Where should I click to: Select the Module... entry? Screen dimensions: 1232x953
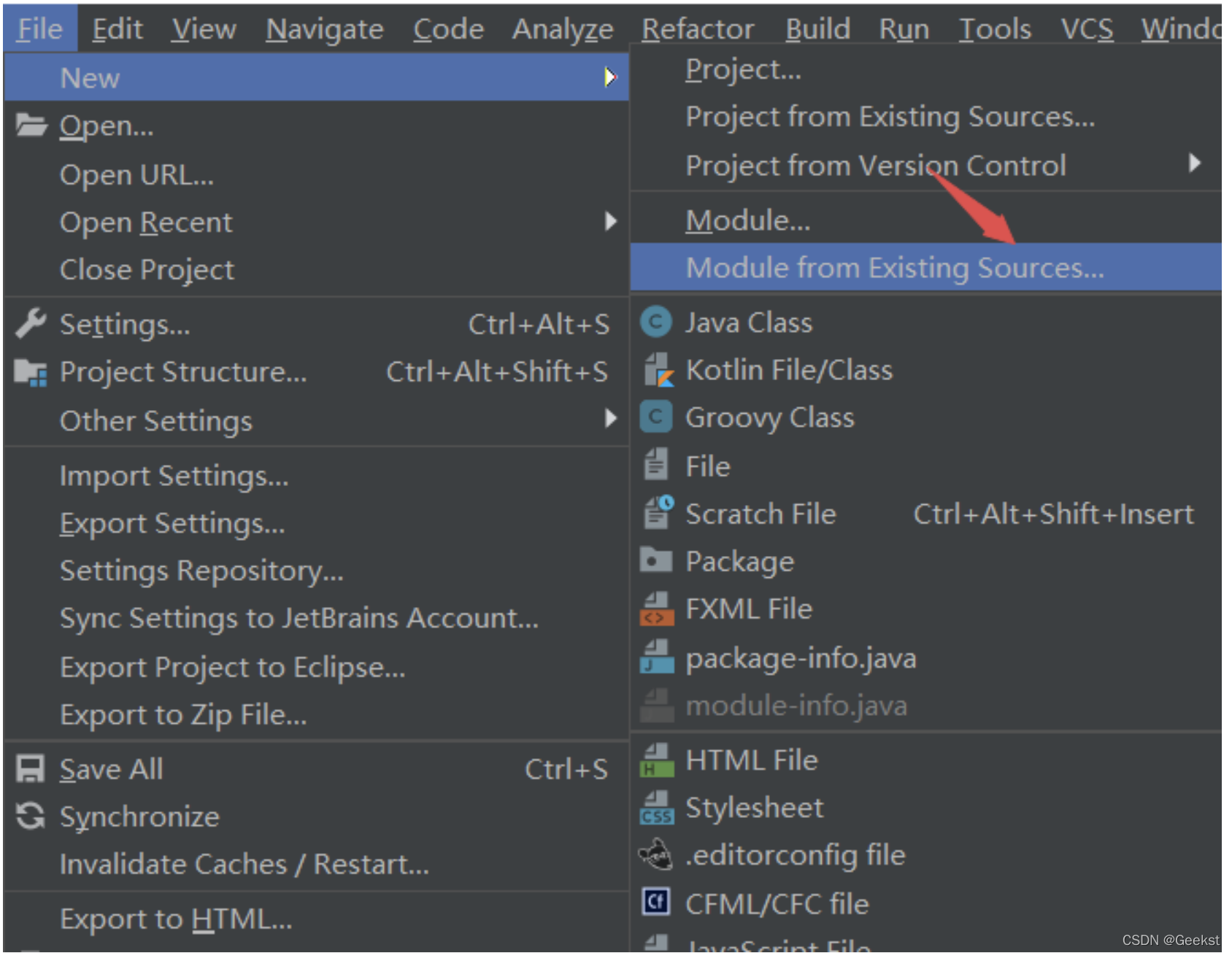(925, 220)
